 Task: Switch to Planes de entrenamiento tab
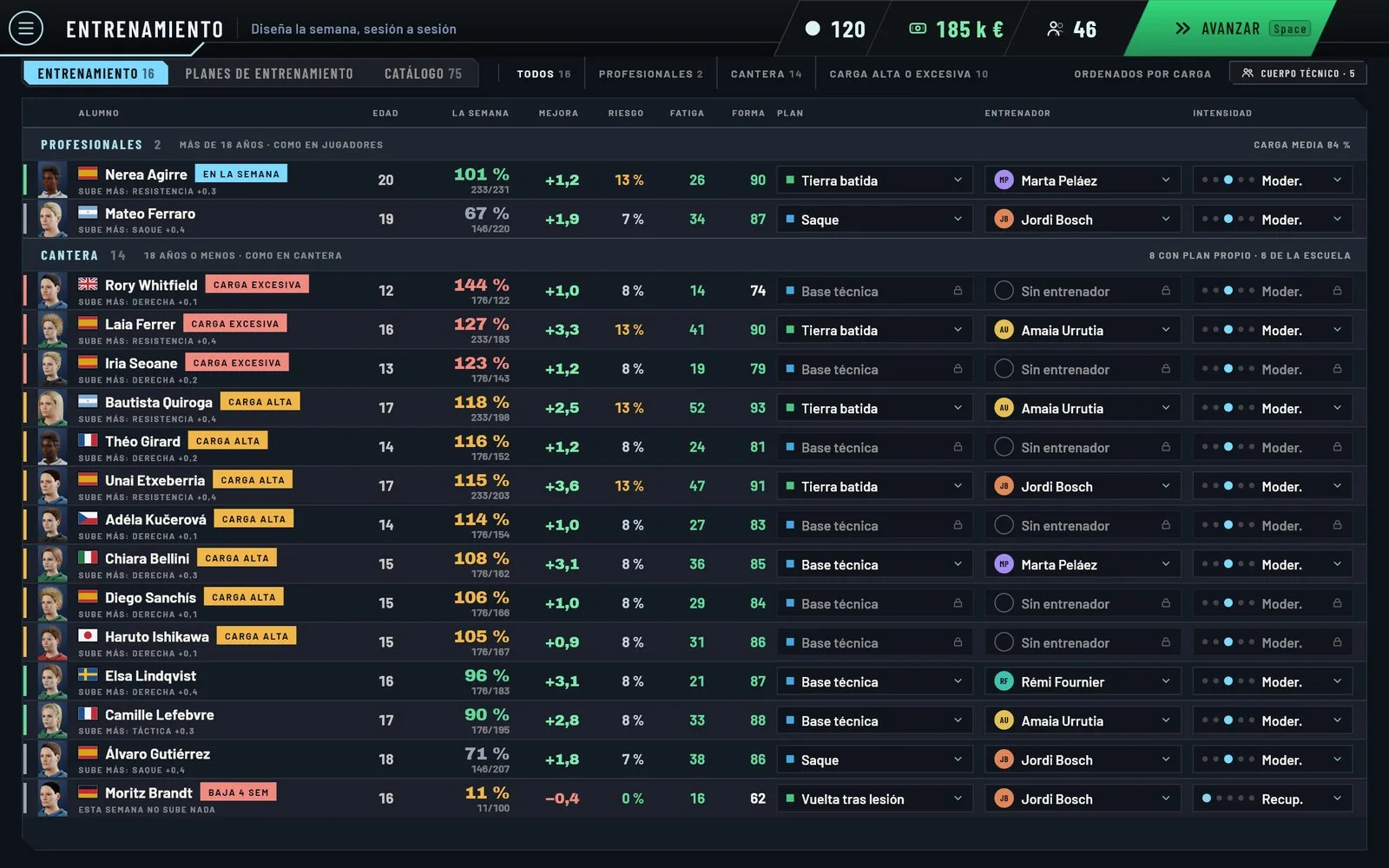pyautogui.click(x=269, y=74)
